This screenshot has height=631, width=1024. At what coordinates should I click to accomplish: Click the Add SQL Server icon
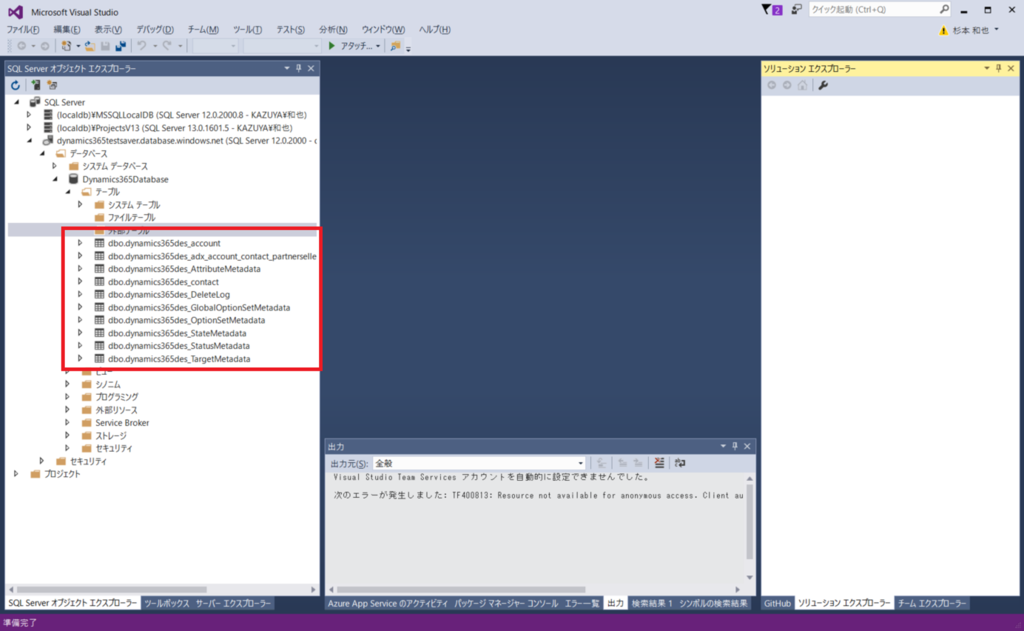tap(36, 86)
